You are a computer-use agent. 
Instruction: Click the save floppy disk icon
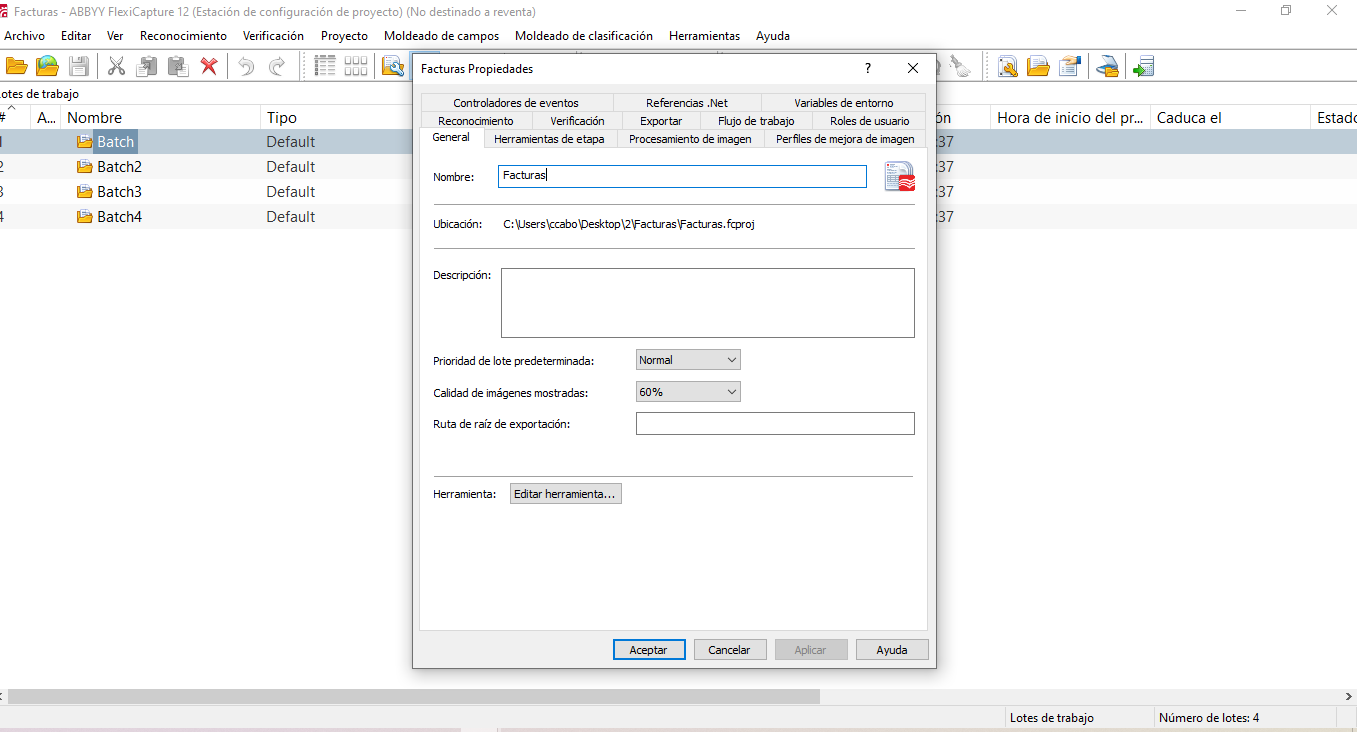pyautogui.click(x=79, y=66)
